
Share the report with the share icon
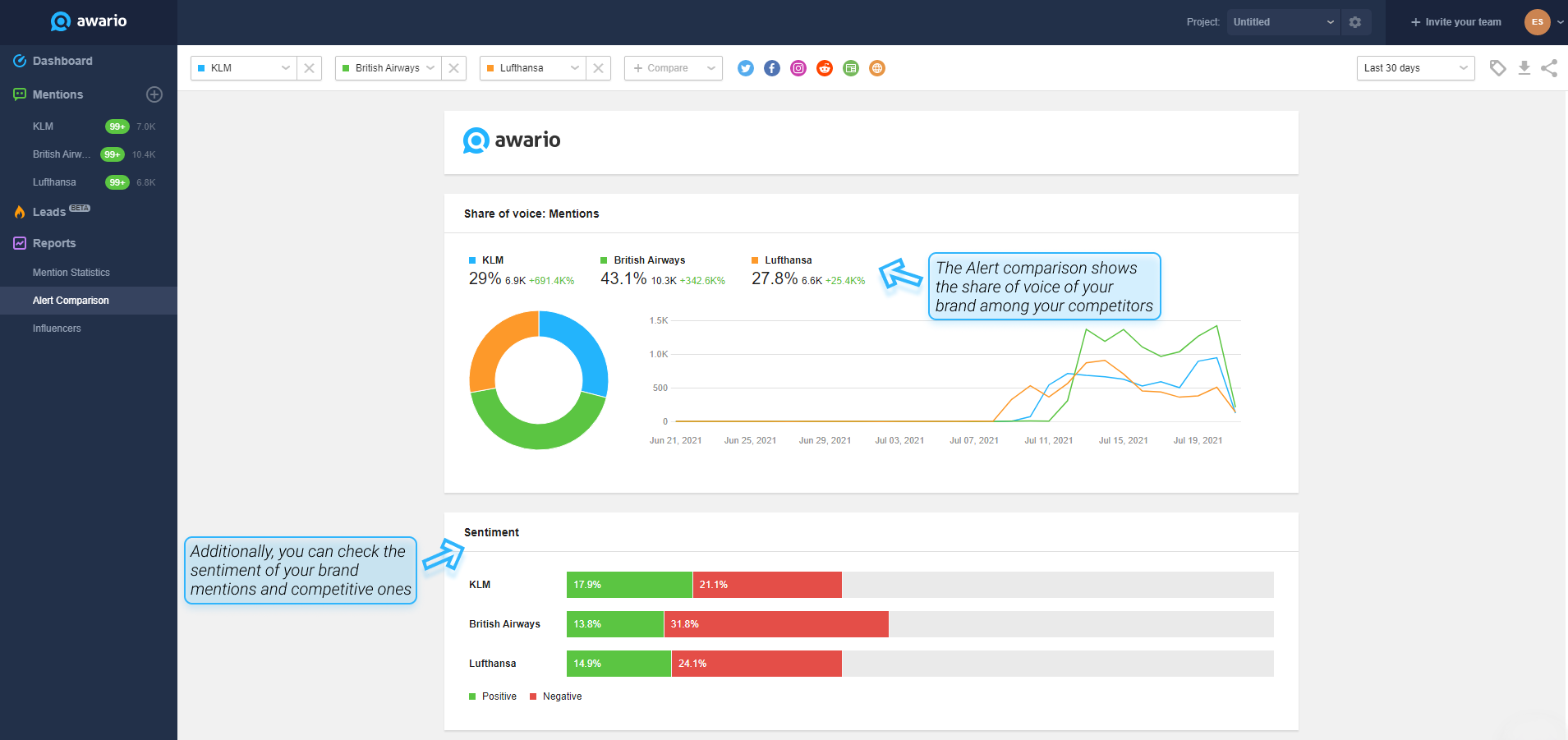(1550, 68)
